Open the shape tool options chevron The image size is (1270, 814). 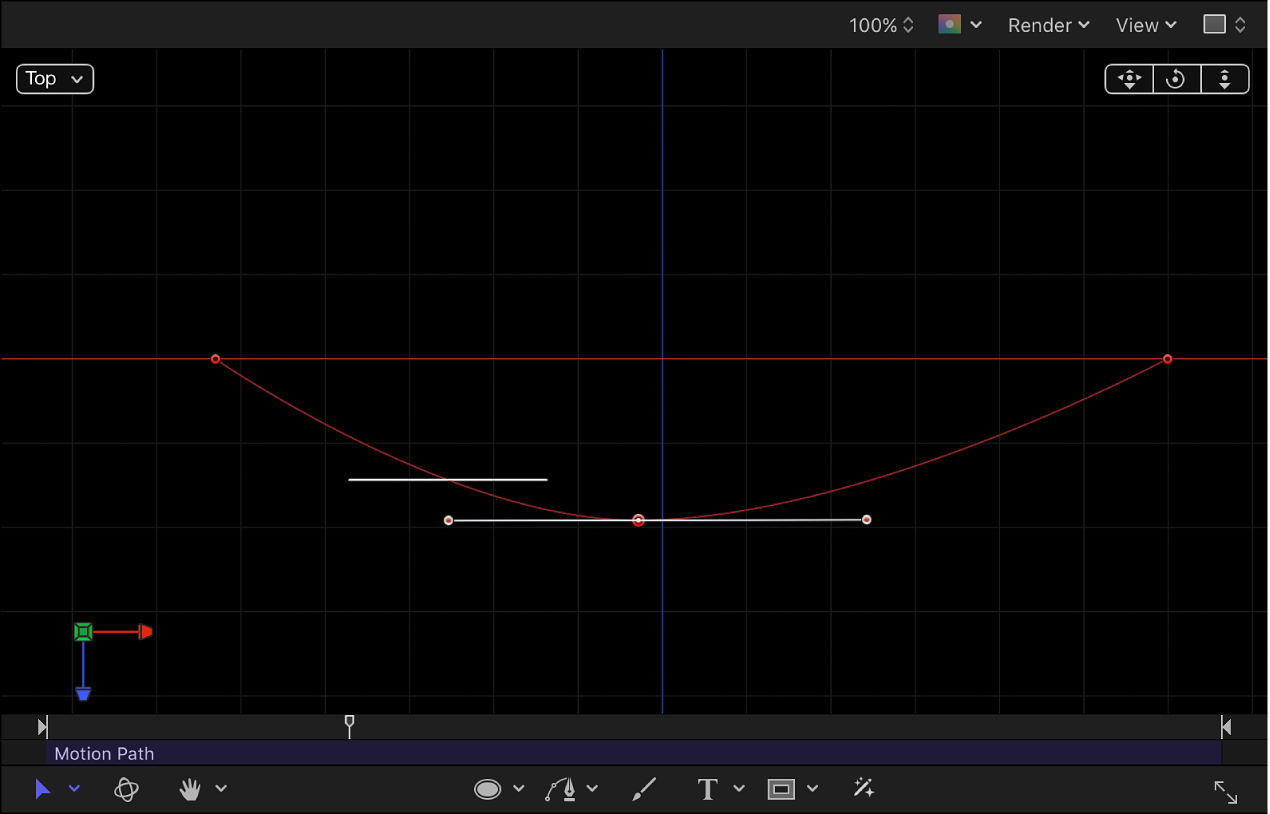[517, 789]
